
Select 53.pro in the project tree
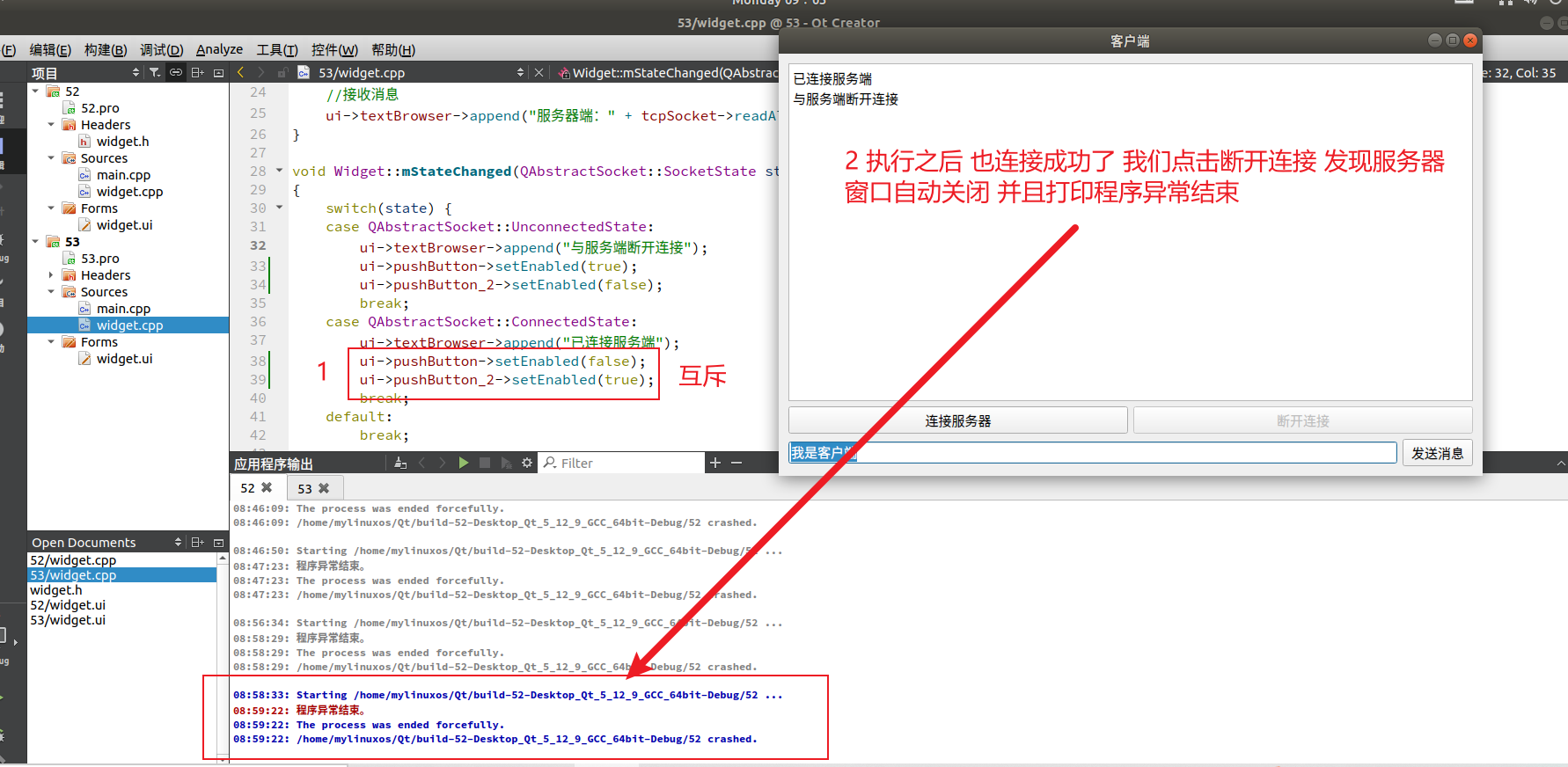(x=100, y=258)
